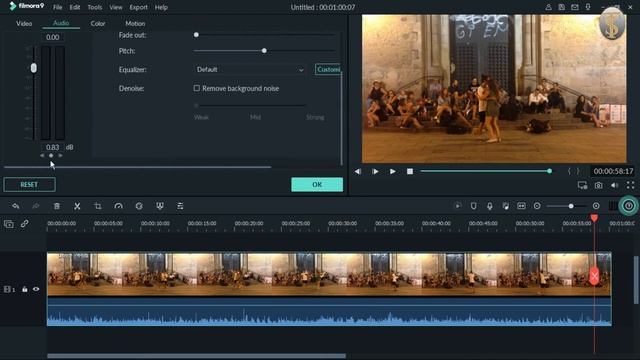Screen dimensions: 640x360
Task: Click the Green screen icon
Action: click(160, 206)
